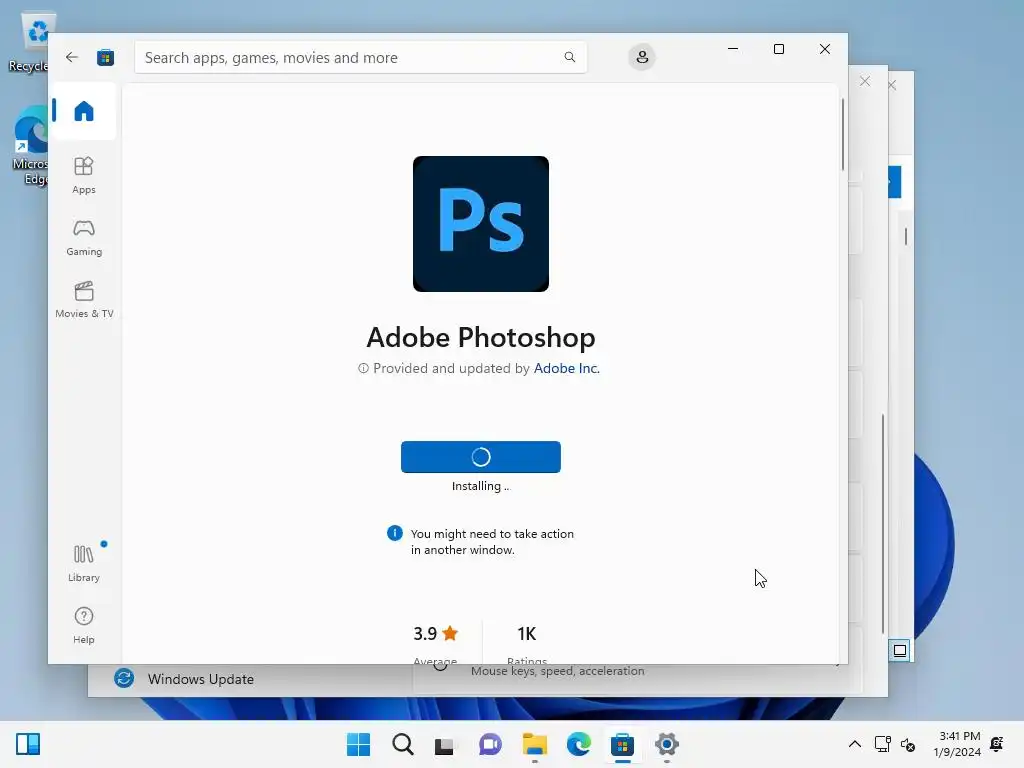Select the Microsoft Edge desktop shortcut
The width and height of the screenshot is (1024, 768).
click(30, 146)
